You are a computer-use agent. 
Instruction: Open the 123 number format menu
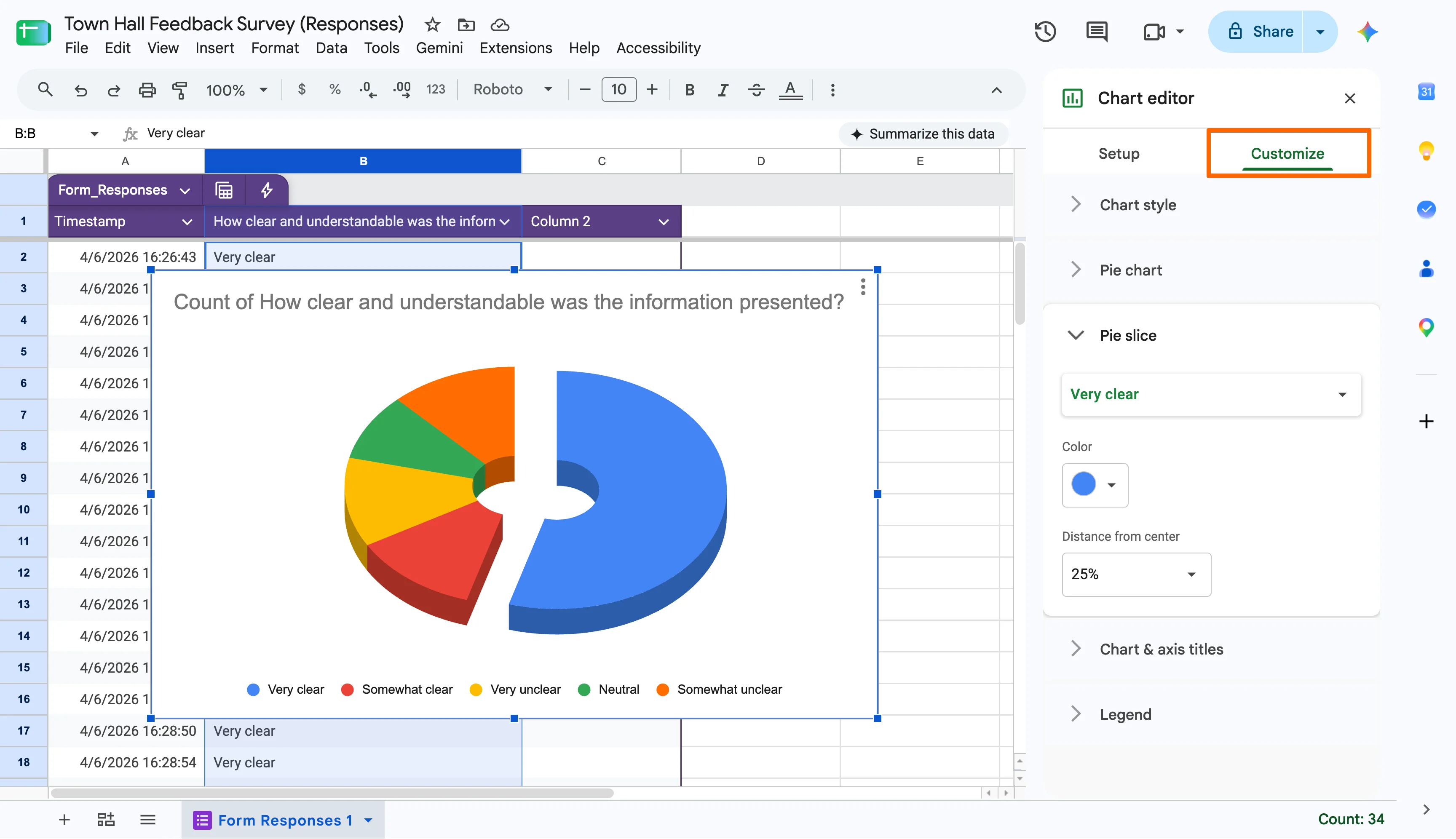tap(436, 89)
